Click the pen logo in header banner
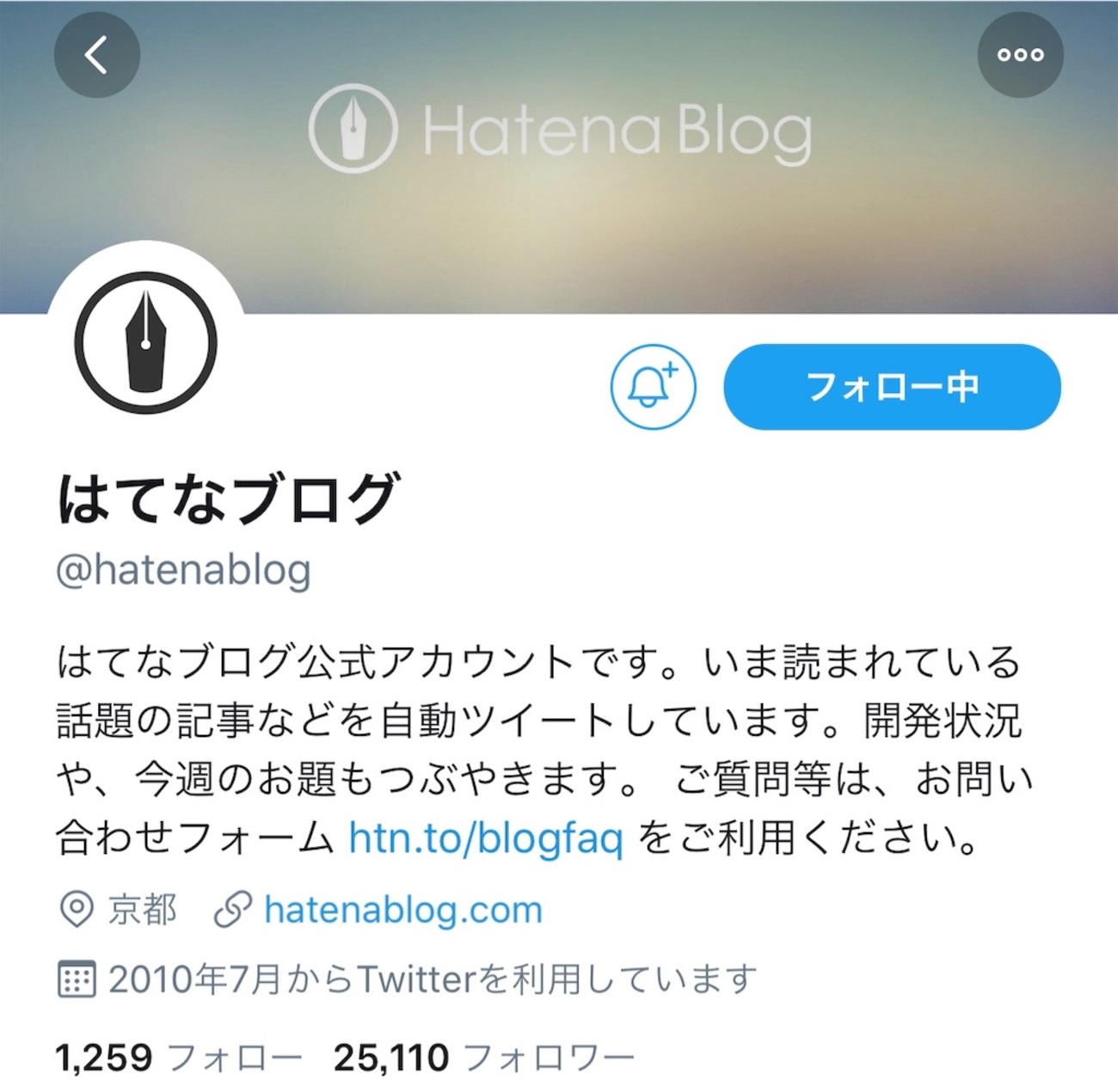The image size is (1118, 1092). [x=353, y=128]
